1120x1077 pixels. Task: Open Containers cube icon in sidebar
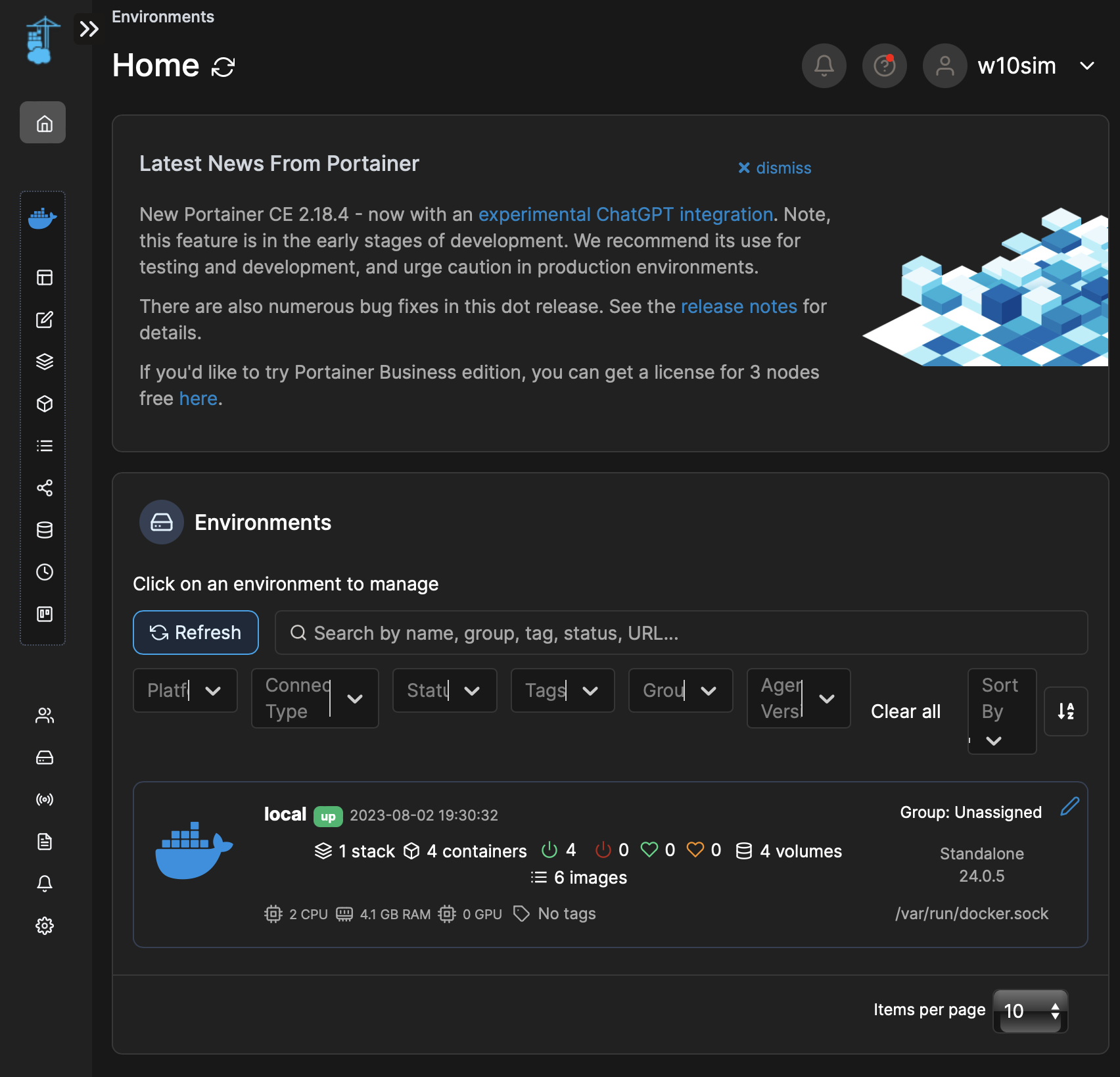(x=44, y=404)
